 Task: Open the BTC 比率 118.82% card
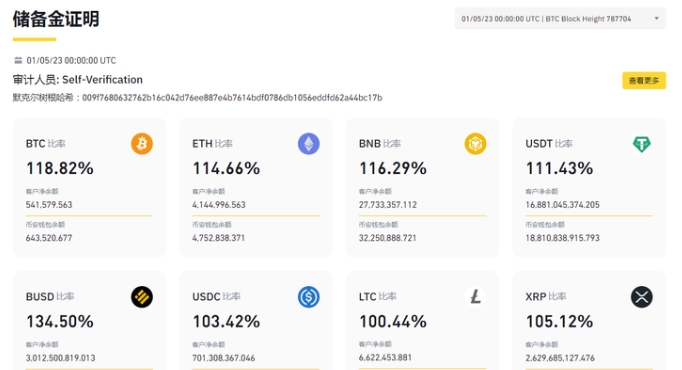pyautogui.click(x=89, y=187)
